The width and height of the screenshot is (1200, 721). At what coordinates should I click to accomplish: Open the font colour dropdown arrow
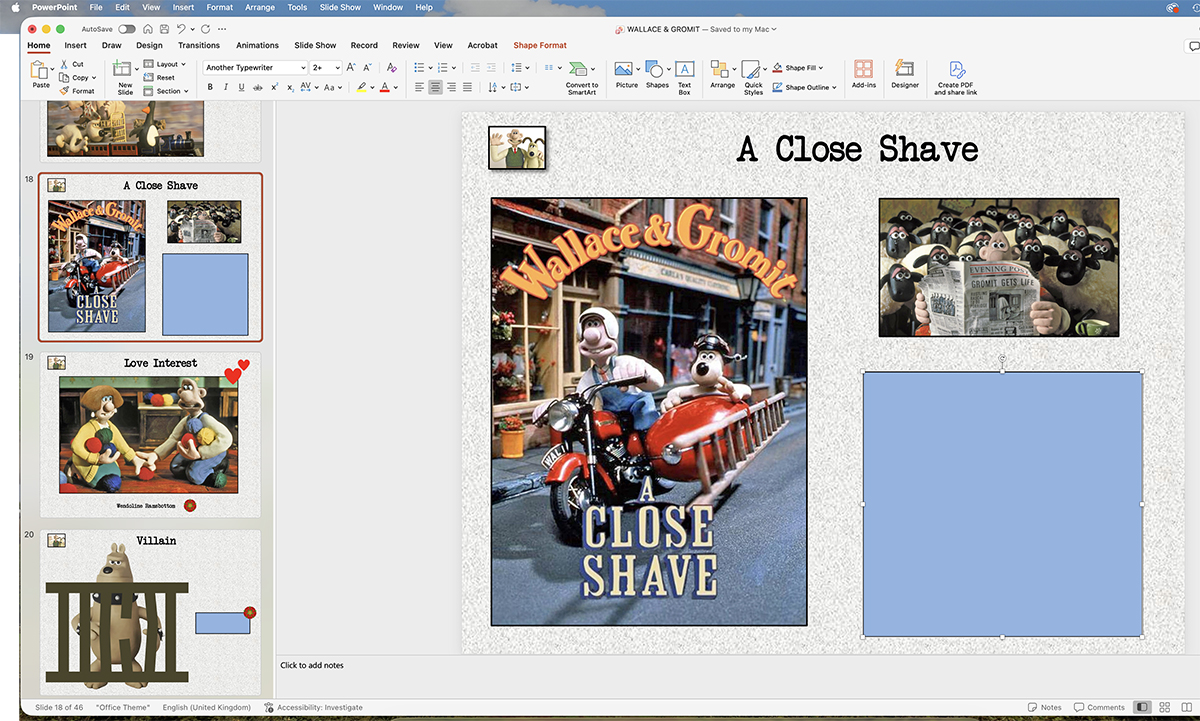396,87
